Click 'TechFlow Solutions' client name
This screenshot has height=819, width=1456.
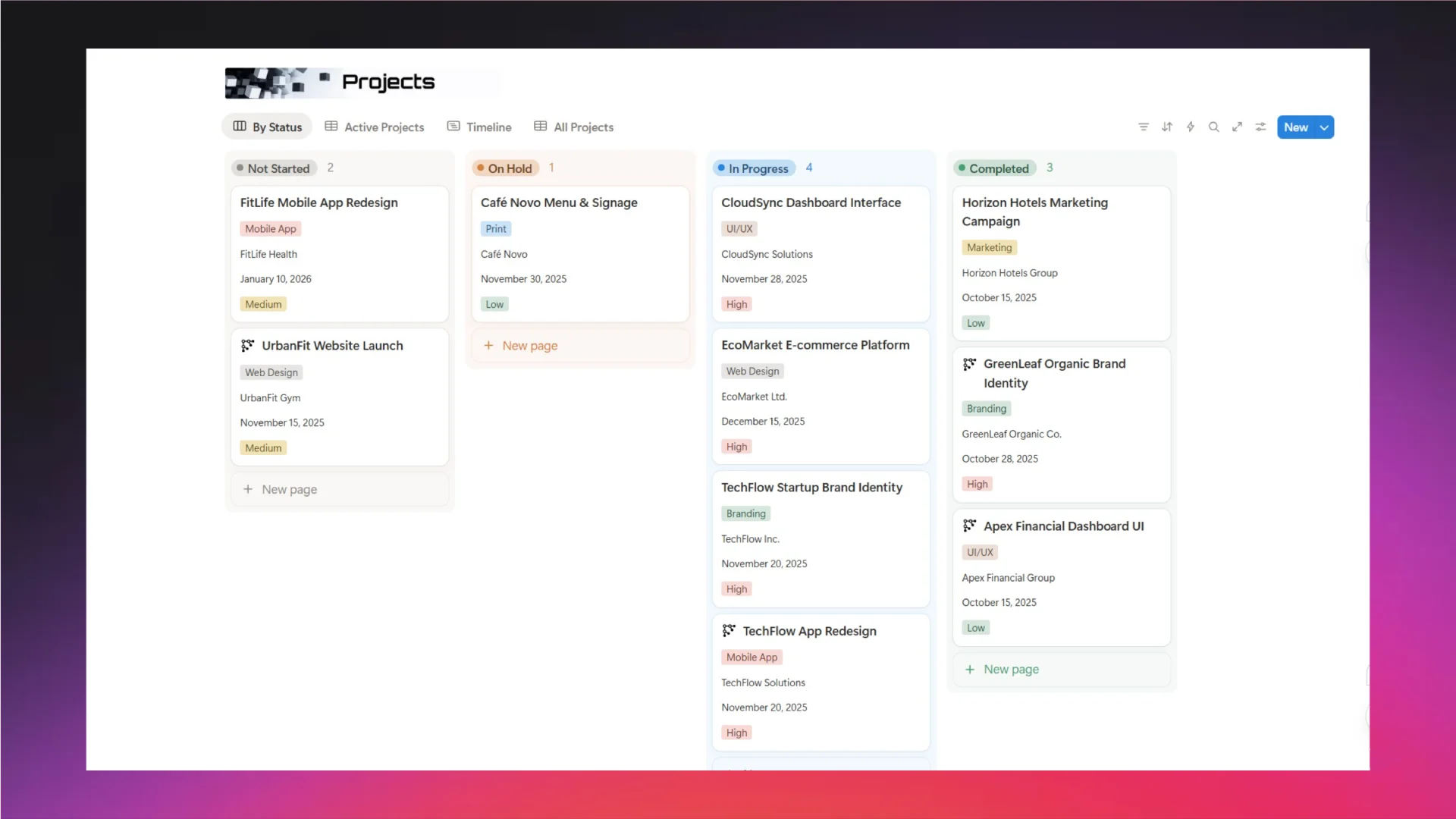coord(763,682)
